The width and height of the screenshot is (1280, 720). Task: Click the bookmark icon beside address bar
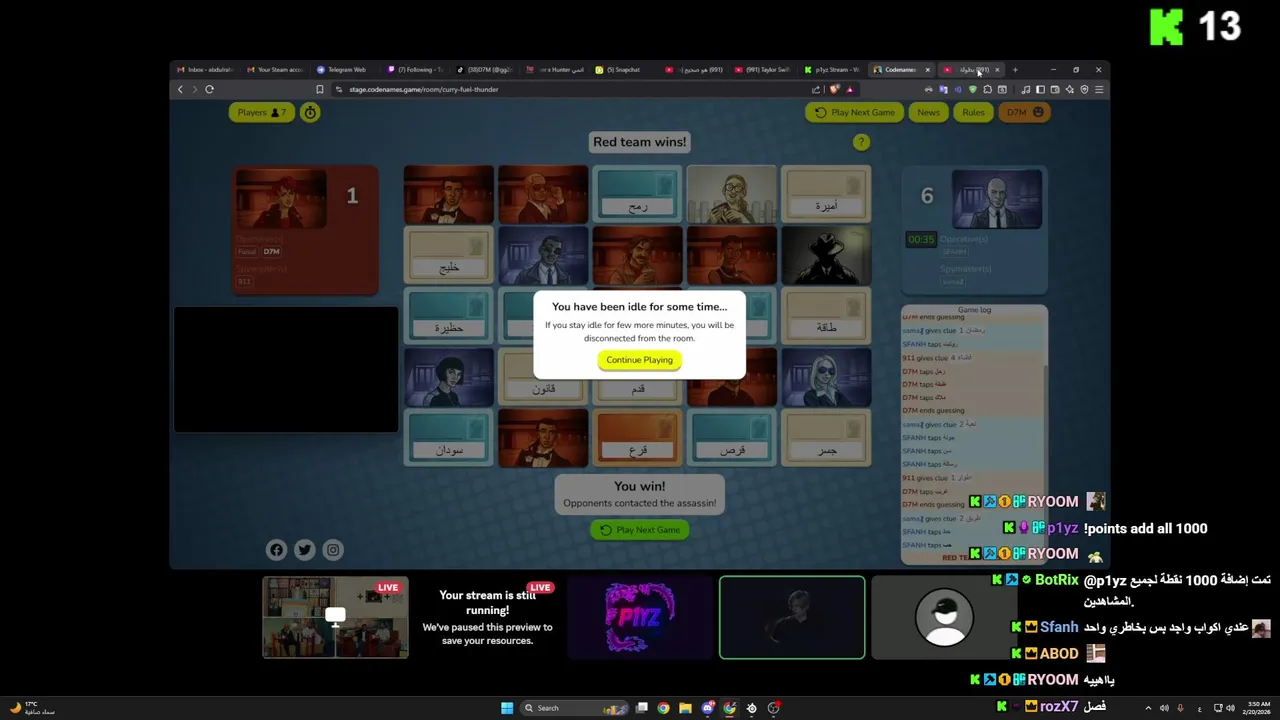pos(320,89)
